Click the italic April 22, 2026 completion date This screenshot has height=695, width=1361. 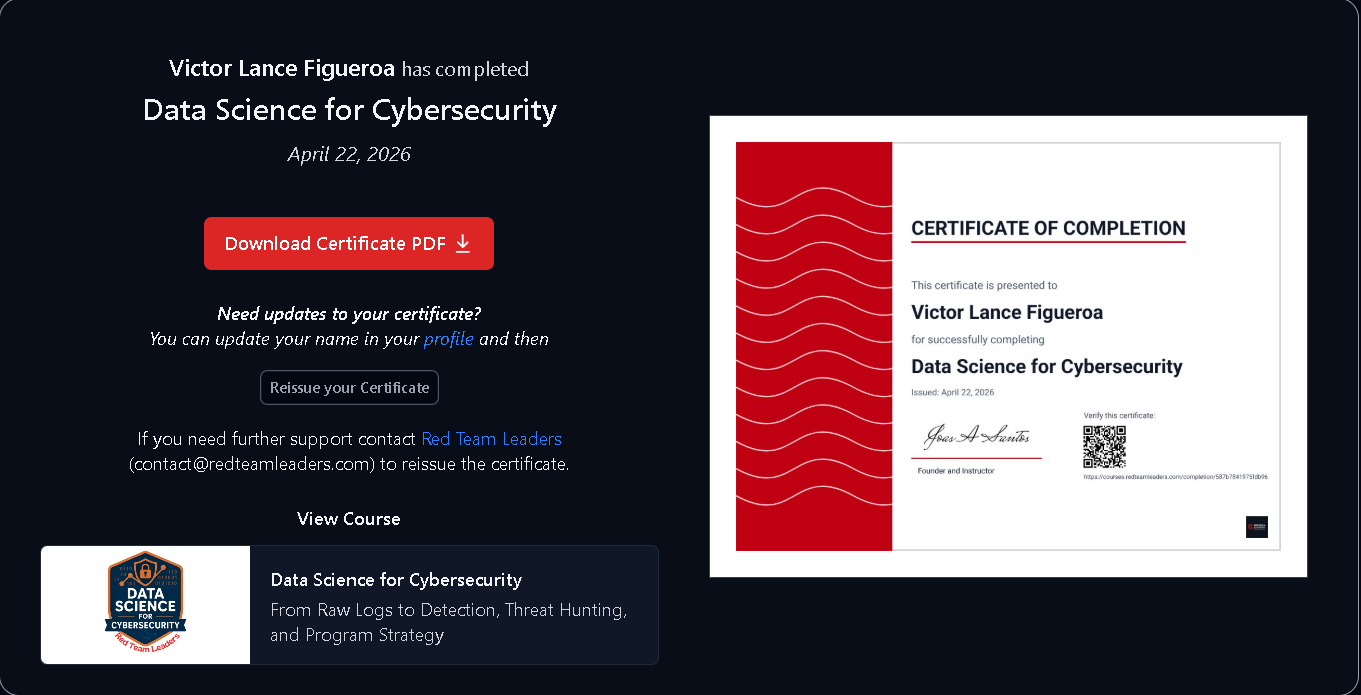(x=349, y=154)
